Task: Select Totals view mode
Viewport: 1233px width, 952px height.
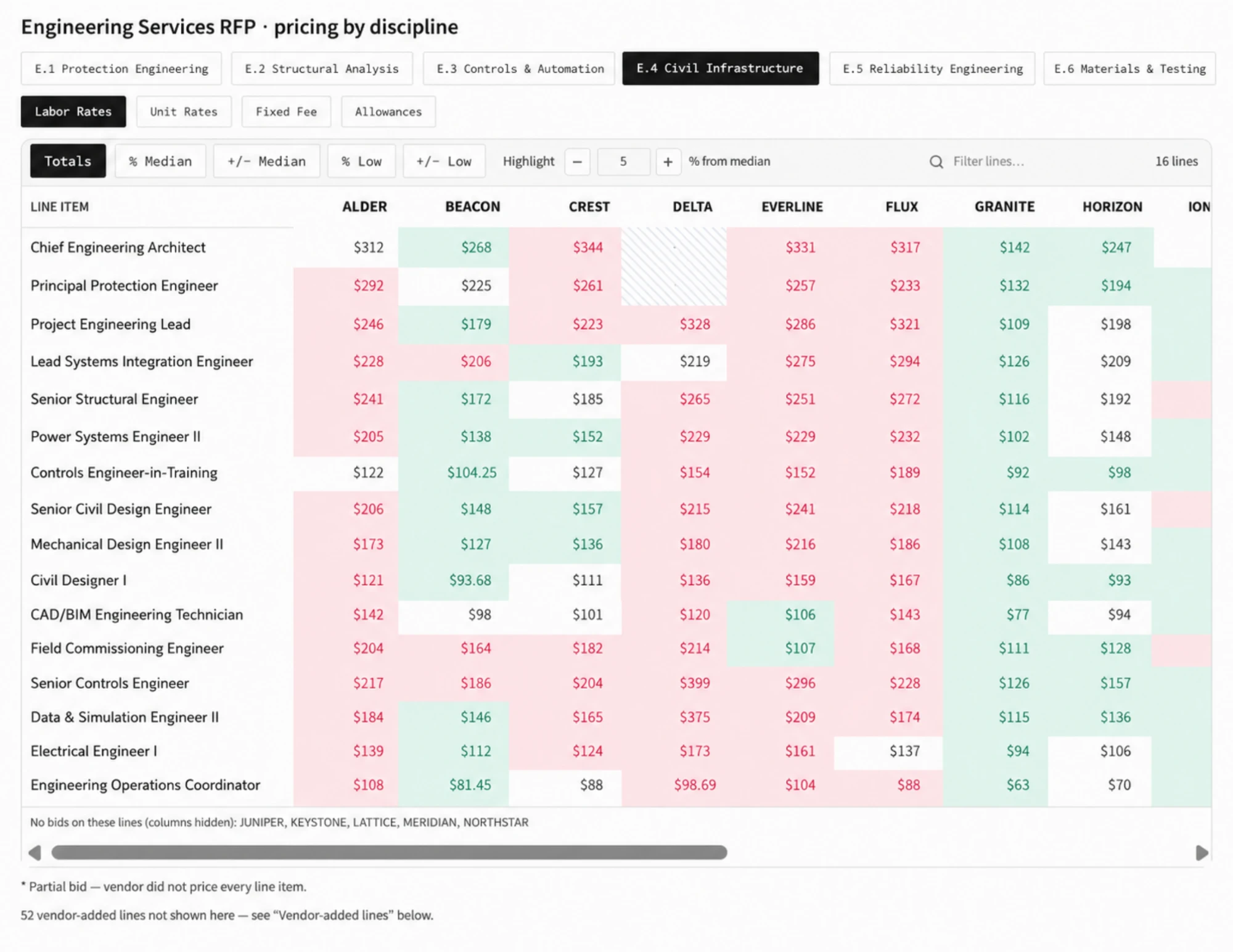Action: [x=68, y=161]
